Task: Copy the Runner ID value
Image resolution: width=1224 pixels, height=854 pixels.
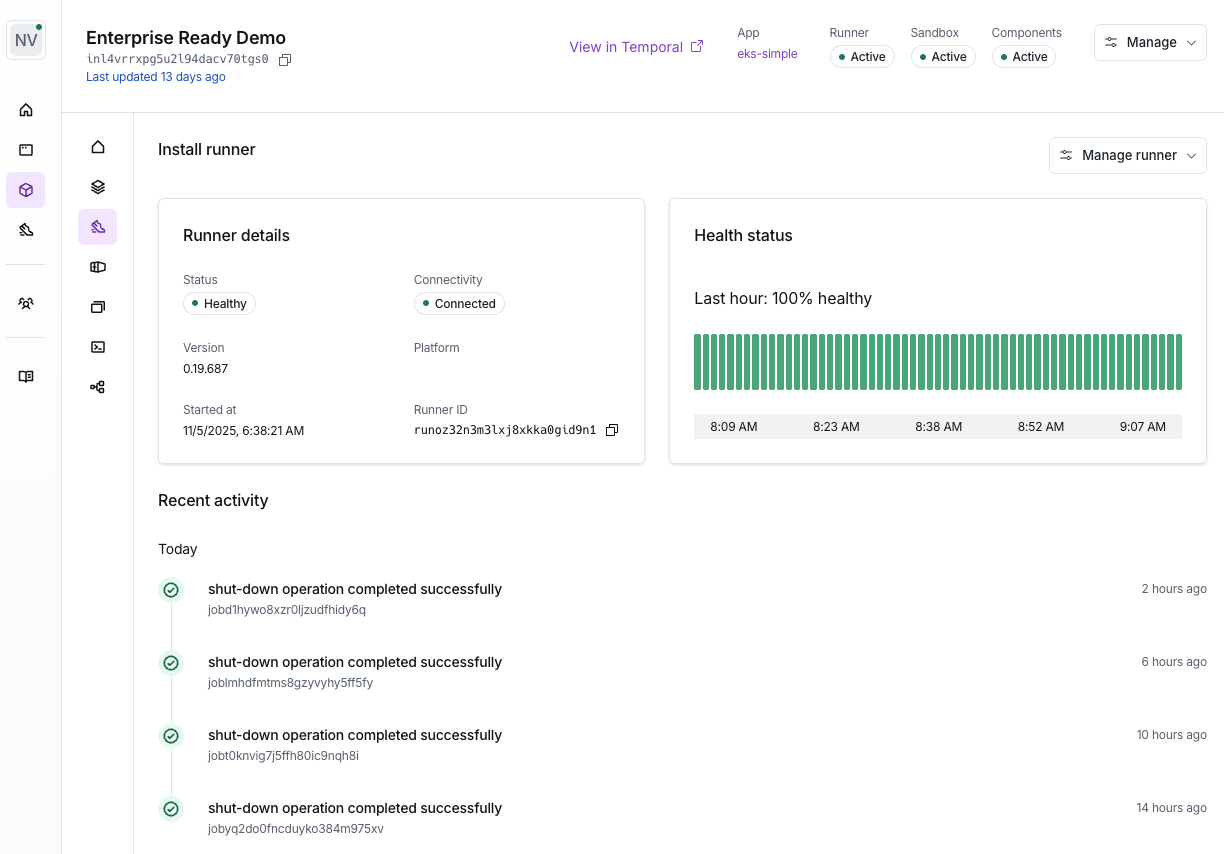Action: pyautogui.click(x=612, y=430)
